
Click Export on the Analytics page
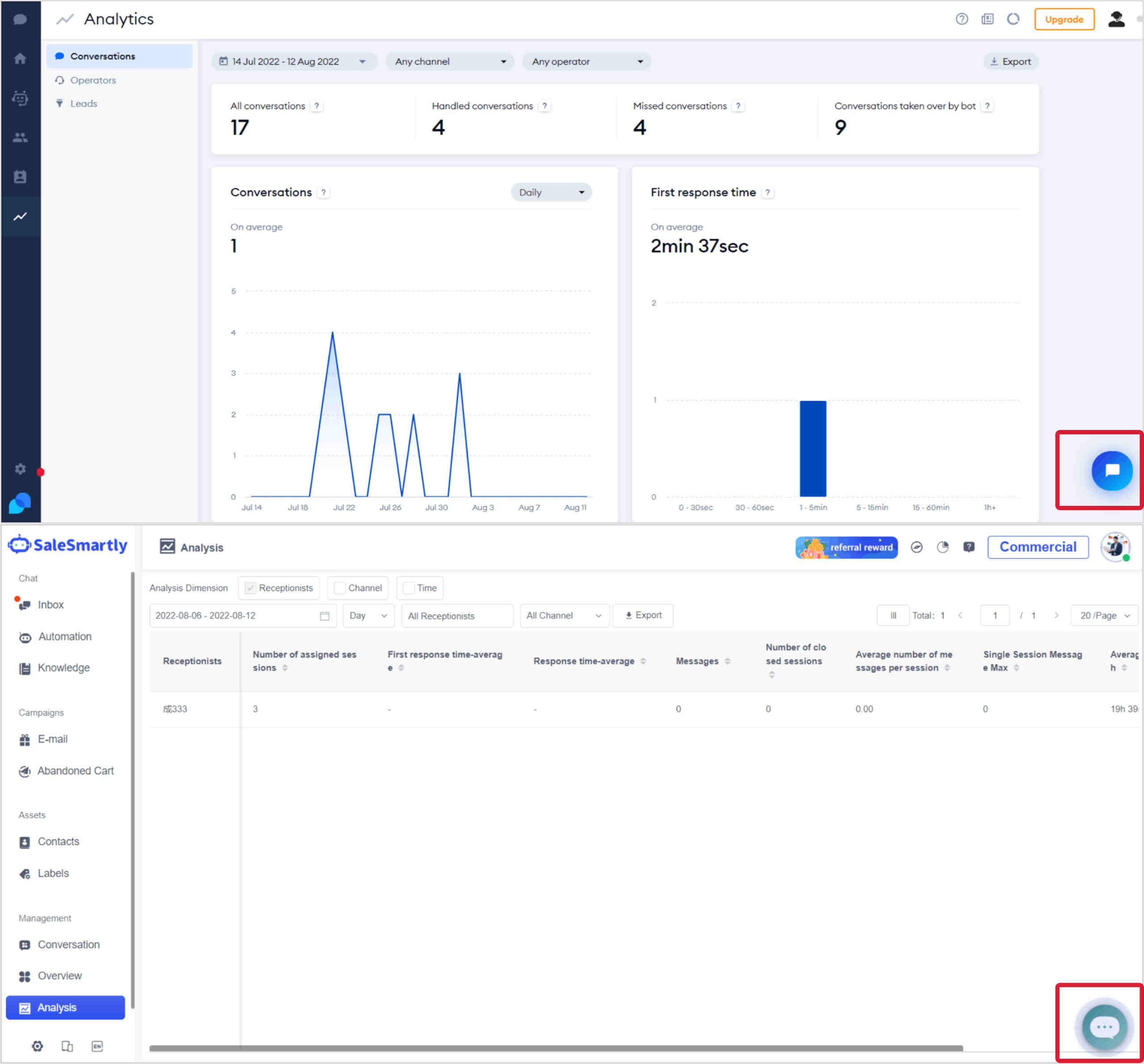(x=1010, y=62)
